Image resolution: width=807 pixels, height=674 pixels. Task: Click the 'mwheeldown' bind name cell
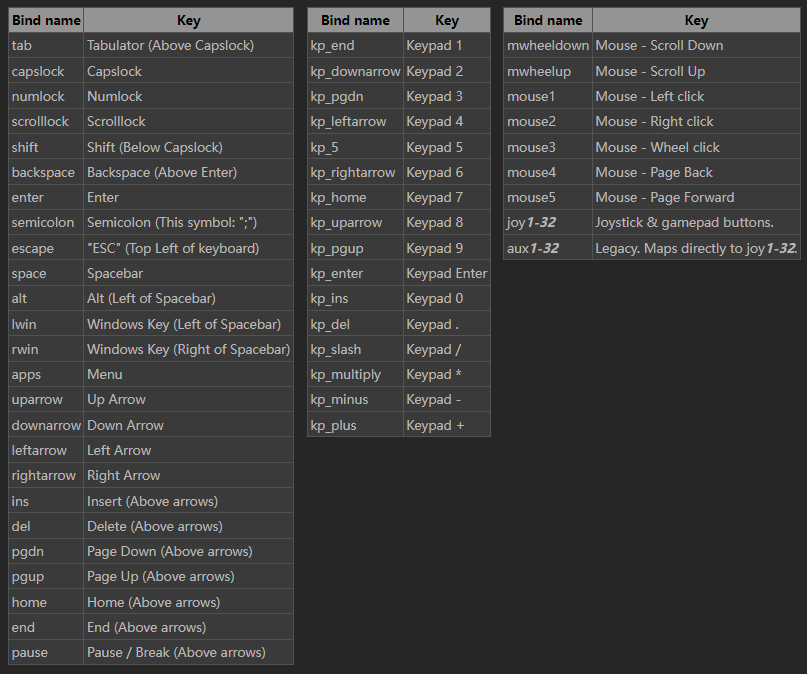tap(547, 45)
